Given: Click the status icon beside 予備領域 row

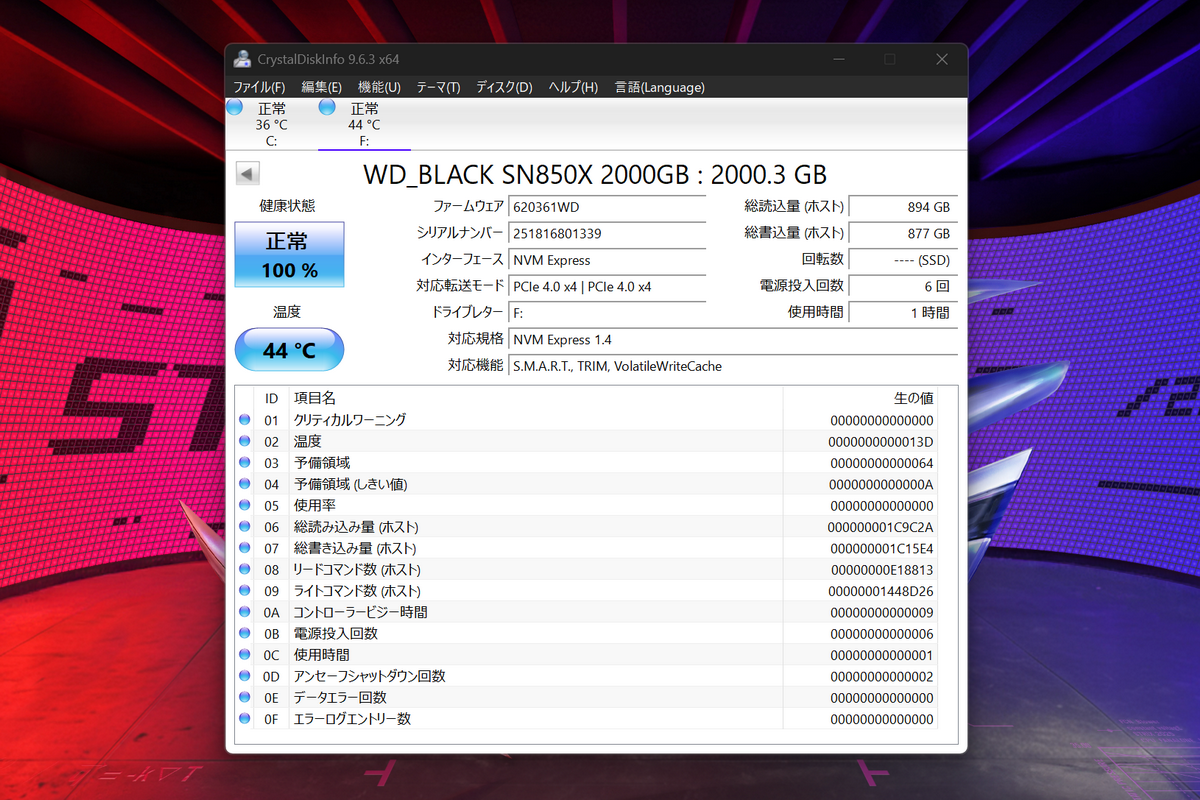Looking at the screenshot, I should [244, 462].
